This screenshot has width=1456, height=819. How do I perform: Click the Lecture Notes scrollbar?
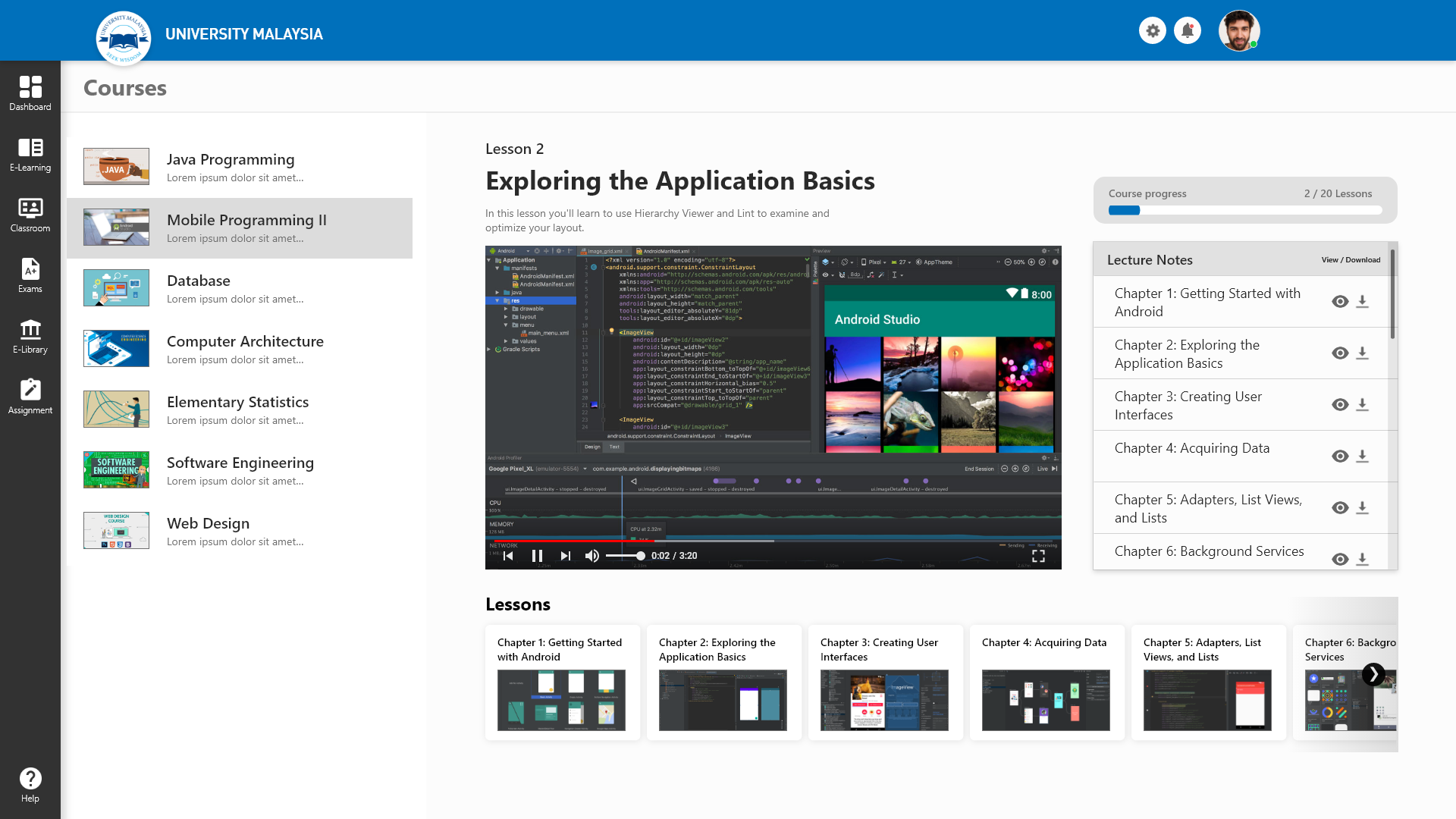tap(1393, 294)
